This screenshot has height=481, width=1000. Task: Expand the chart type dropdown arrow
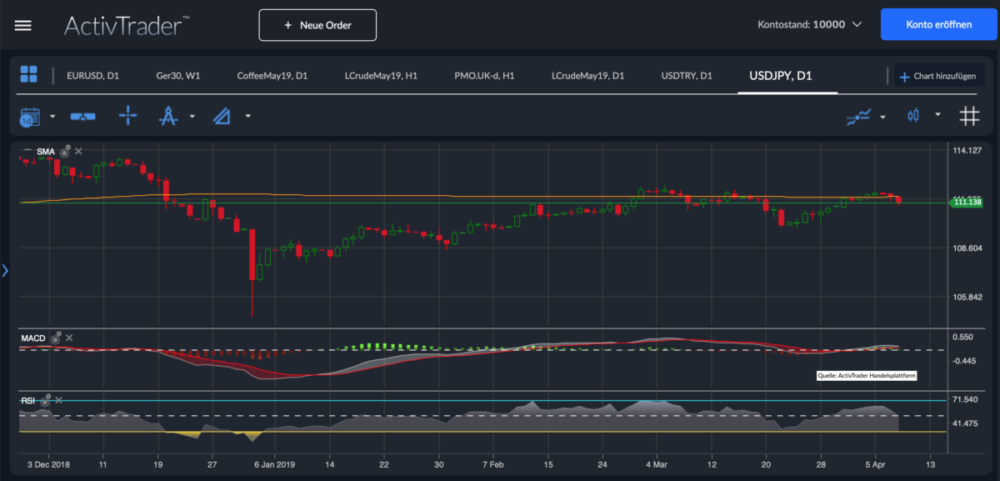pyautogui.click(x=938, y=114)
